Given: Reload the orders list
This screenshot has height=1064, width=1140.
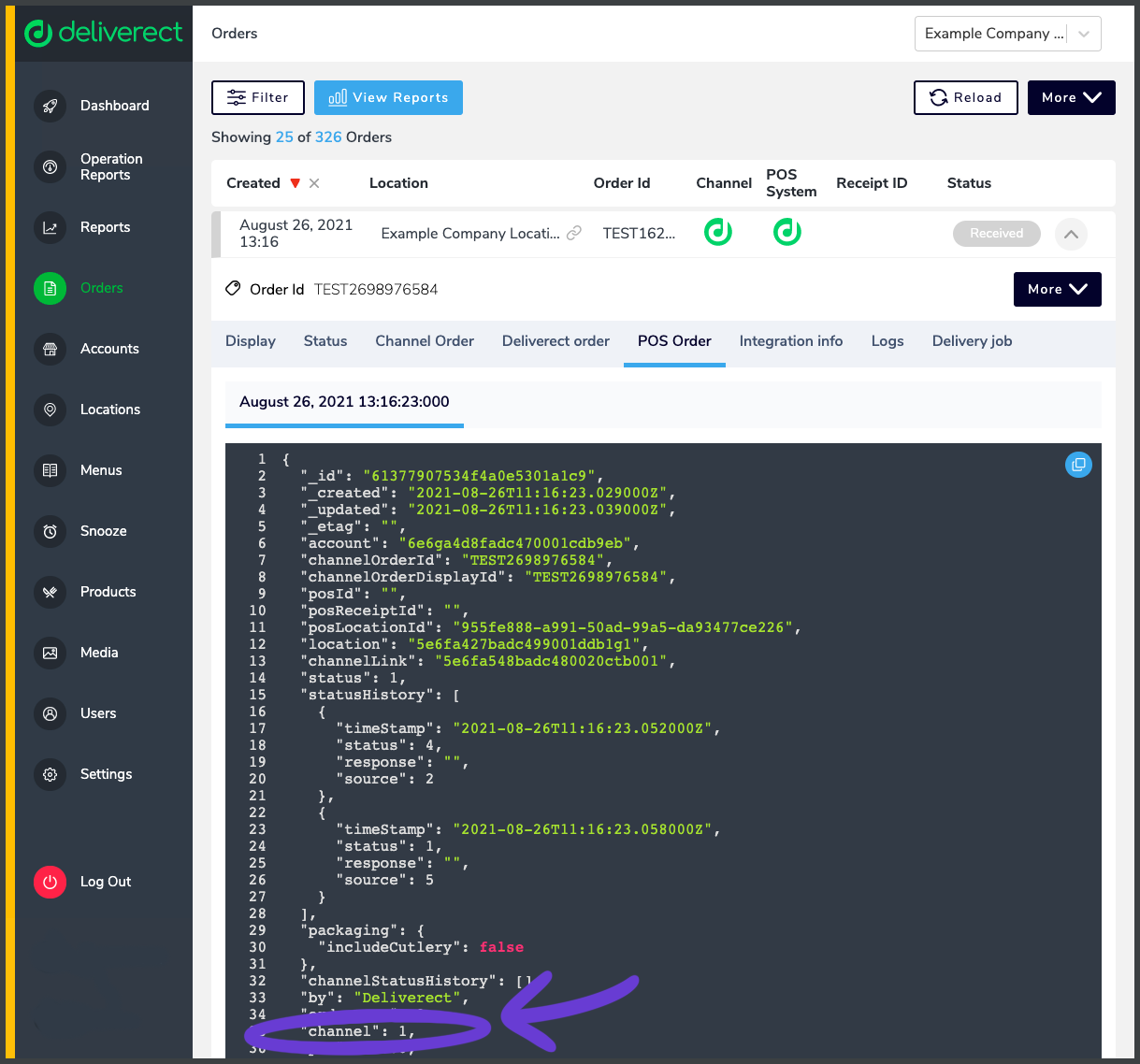Looking at the screenshot, I should click(966, 97).
